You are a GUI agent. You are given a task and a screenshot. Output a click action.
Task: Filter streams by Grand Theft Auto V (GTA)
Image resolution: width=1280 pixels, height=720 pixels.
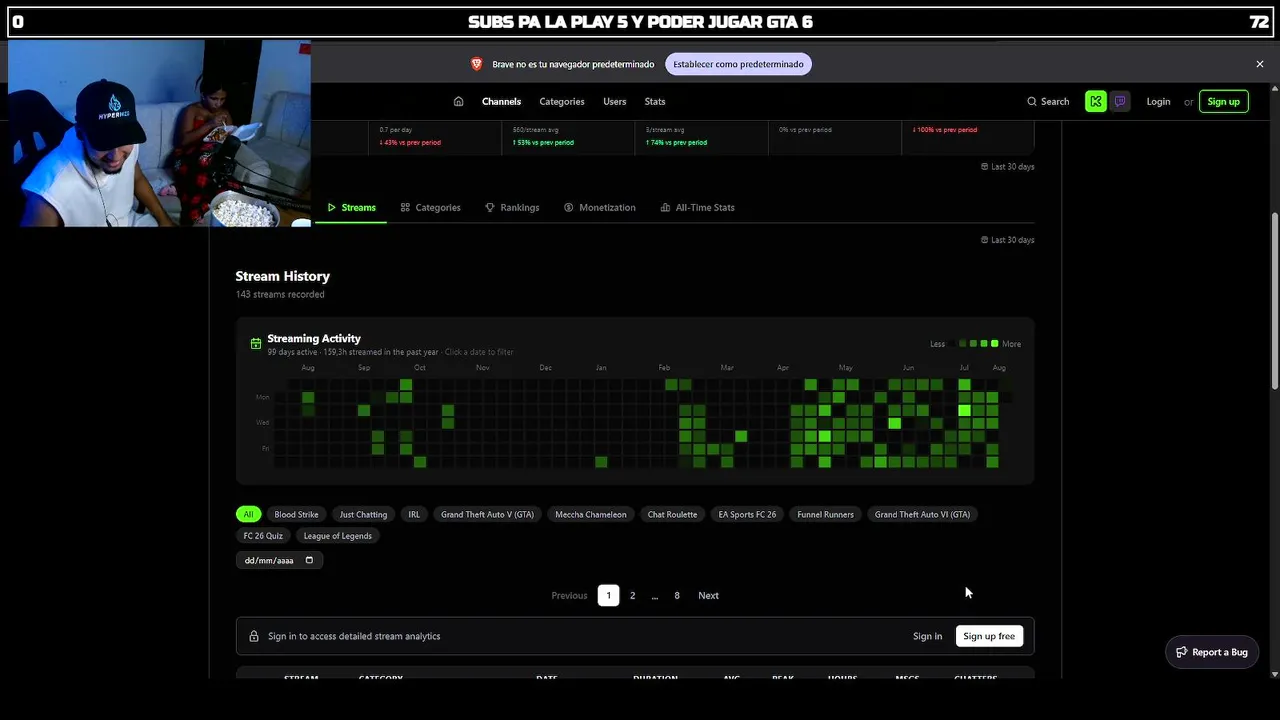(x=487, y=514)
